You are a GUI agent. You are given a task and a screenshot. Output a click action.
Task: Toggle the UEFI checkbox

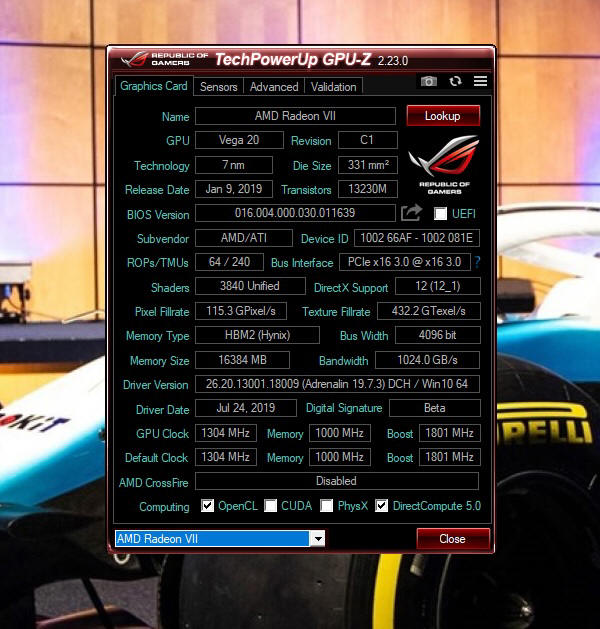(x=440, y=213)
